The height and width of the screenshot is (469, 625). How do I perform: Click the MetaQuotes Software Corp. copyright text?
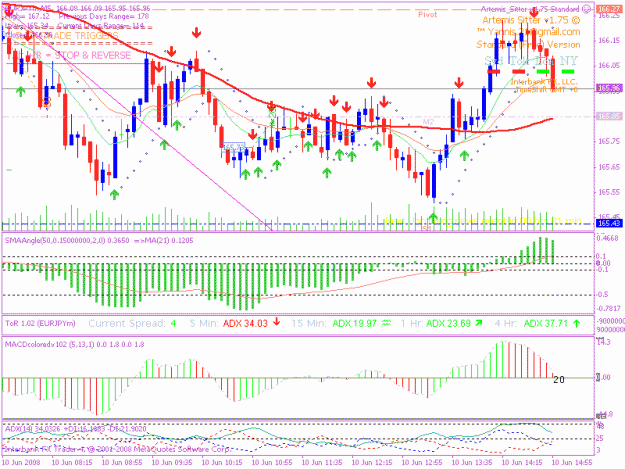coord(117,449)
